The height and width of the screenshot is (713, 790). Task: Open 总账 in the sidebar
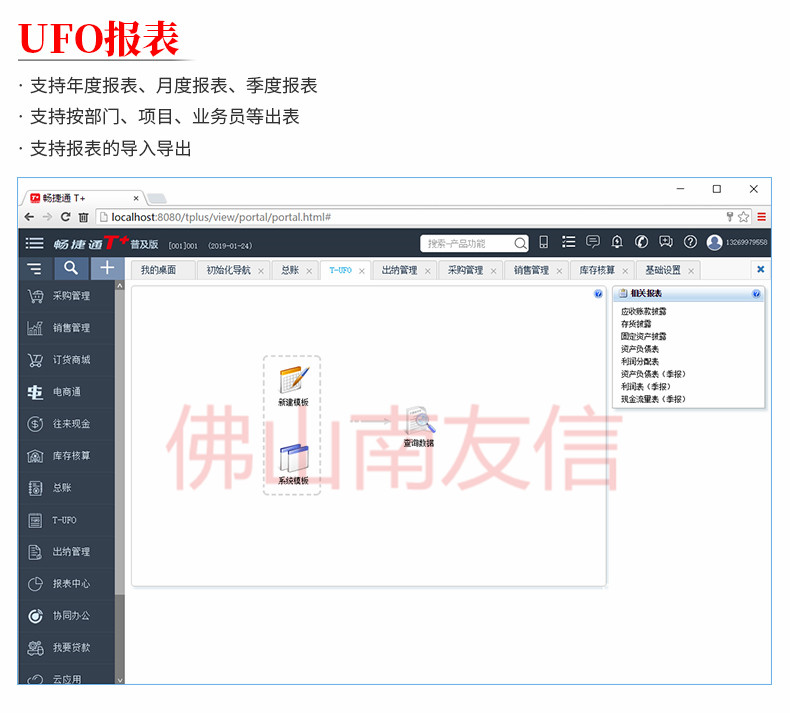67,488
